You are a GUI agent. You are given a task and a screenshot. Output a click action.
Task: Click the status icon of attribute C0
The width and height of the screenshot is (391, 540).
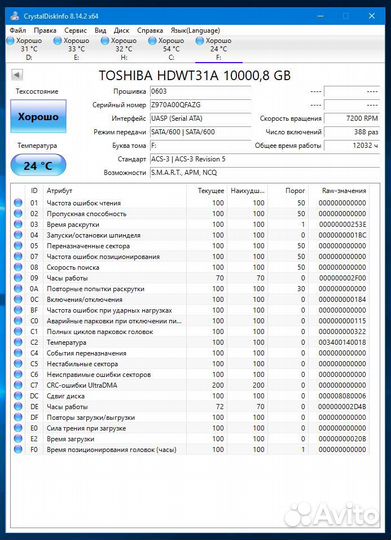pos(18,321)
